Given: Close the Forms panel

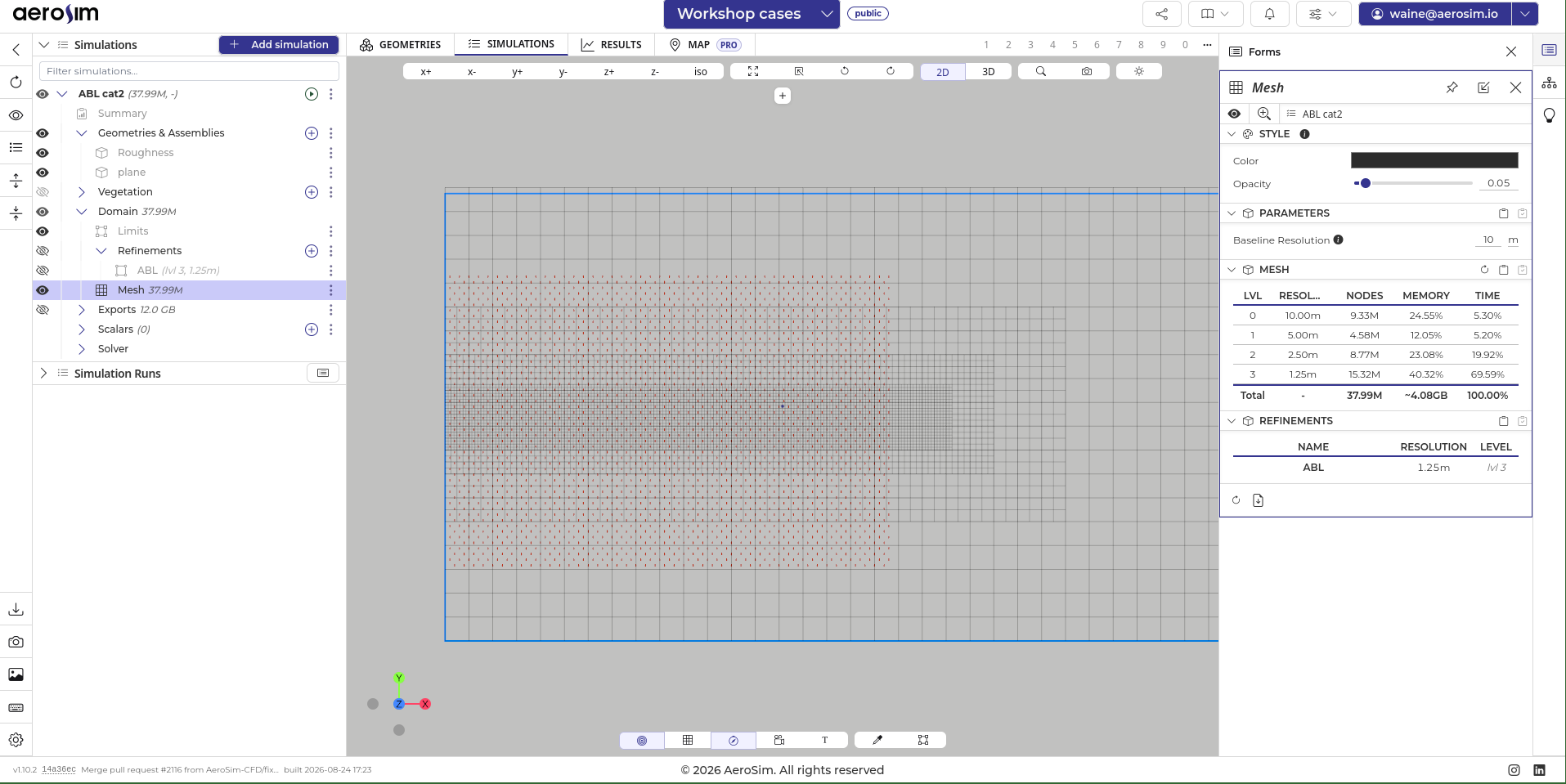Looking at the screenshot, I should [1511, 52].
